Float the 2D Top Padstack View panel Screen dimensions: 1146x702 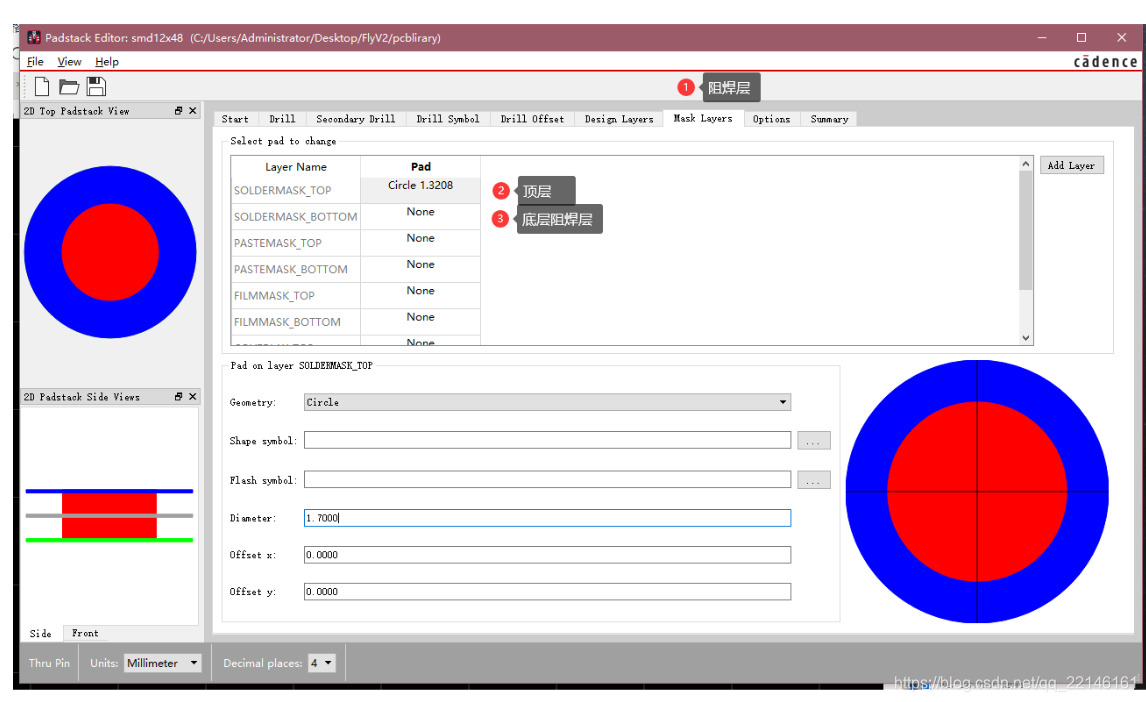tap(178, 111)
